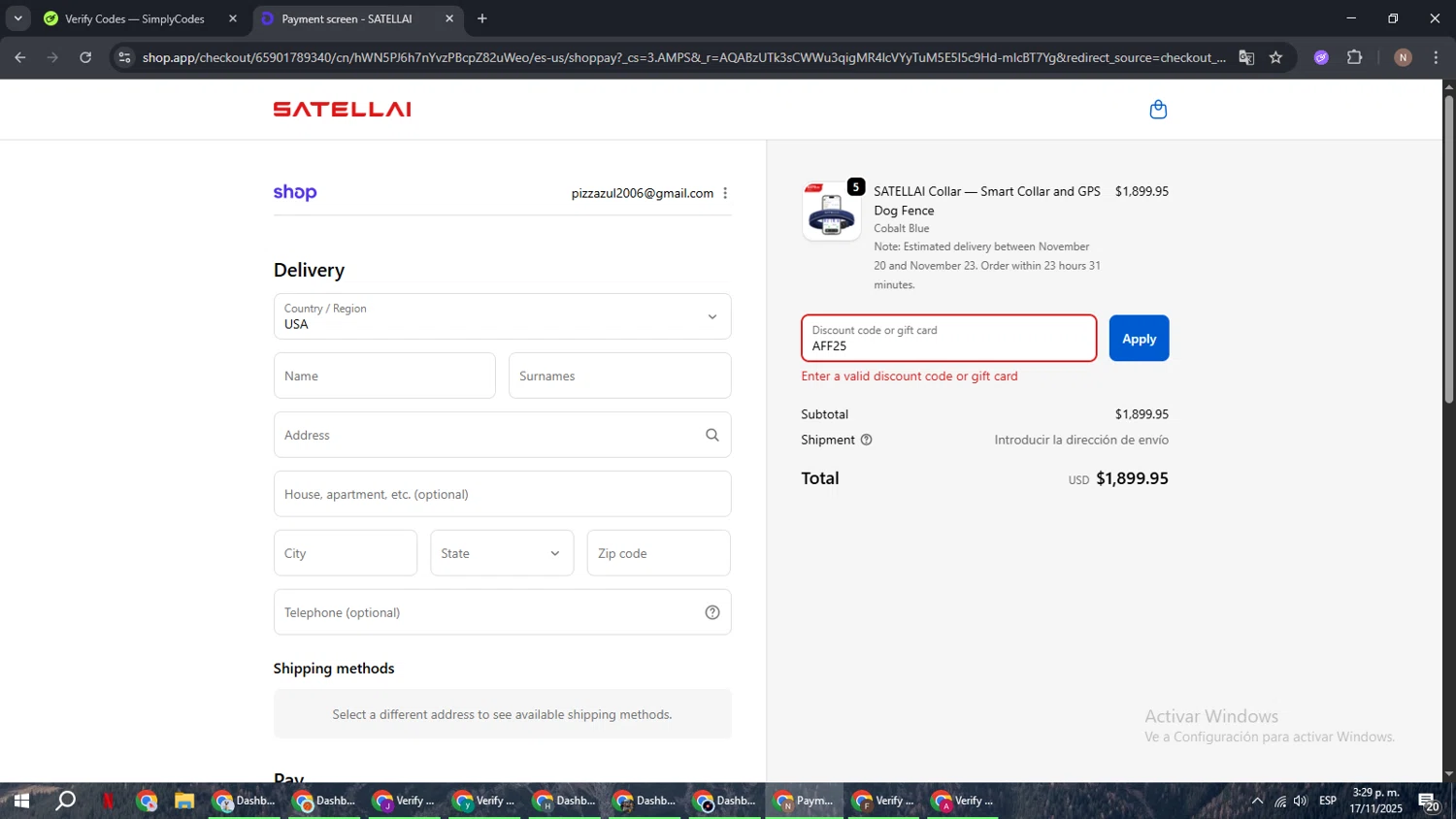
Task: Go back using browser back arrow
Action: [19, 57]
